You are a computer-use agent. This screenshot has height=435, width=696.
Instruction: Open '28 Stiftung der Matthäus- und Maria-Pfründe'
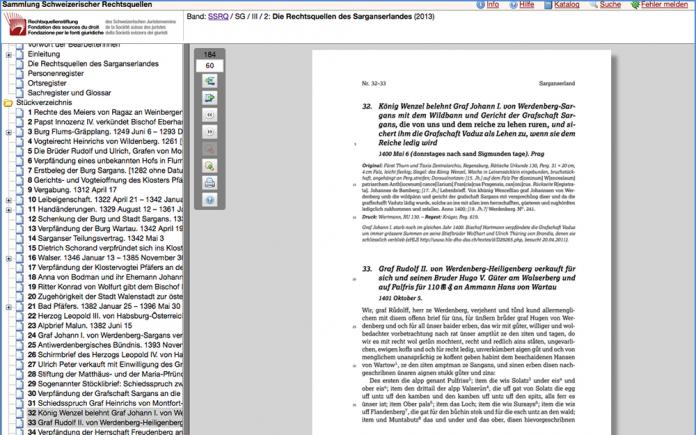coord(105,375)
